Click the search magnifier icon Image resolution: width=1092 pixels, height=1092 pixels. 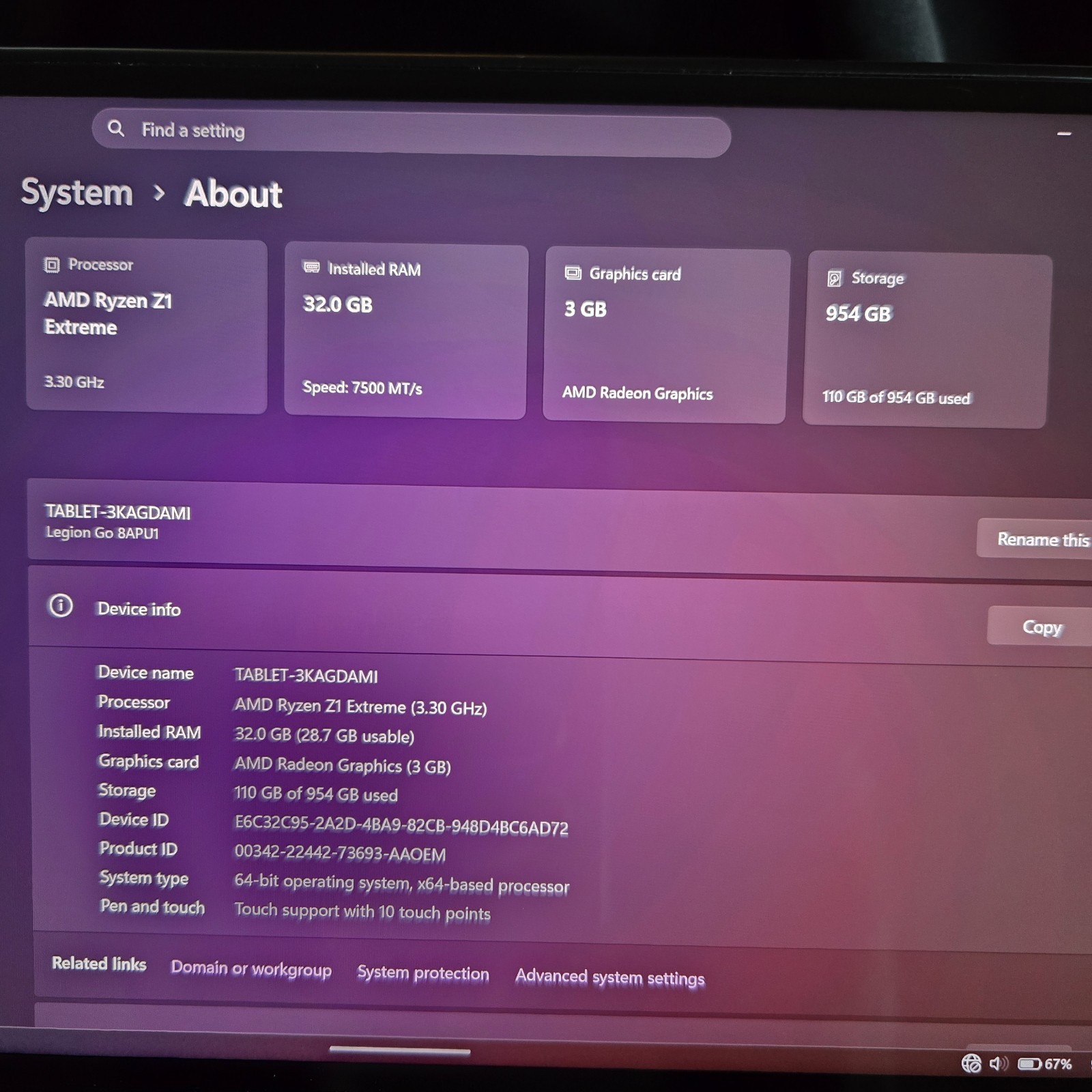[116, 128]
